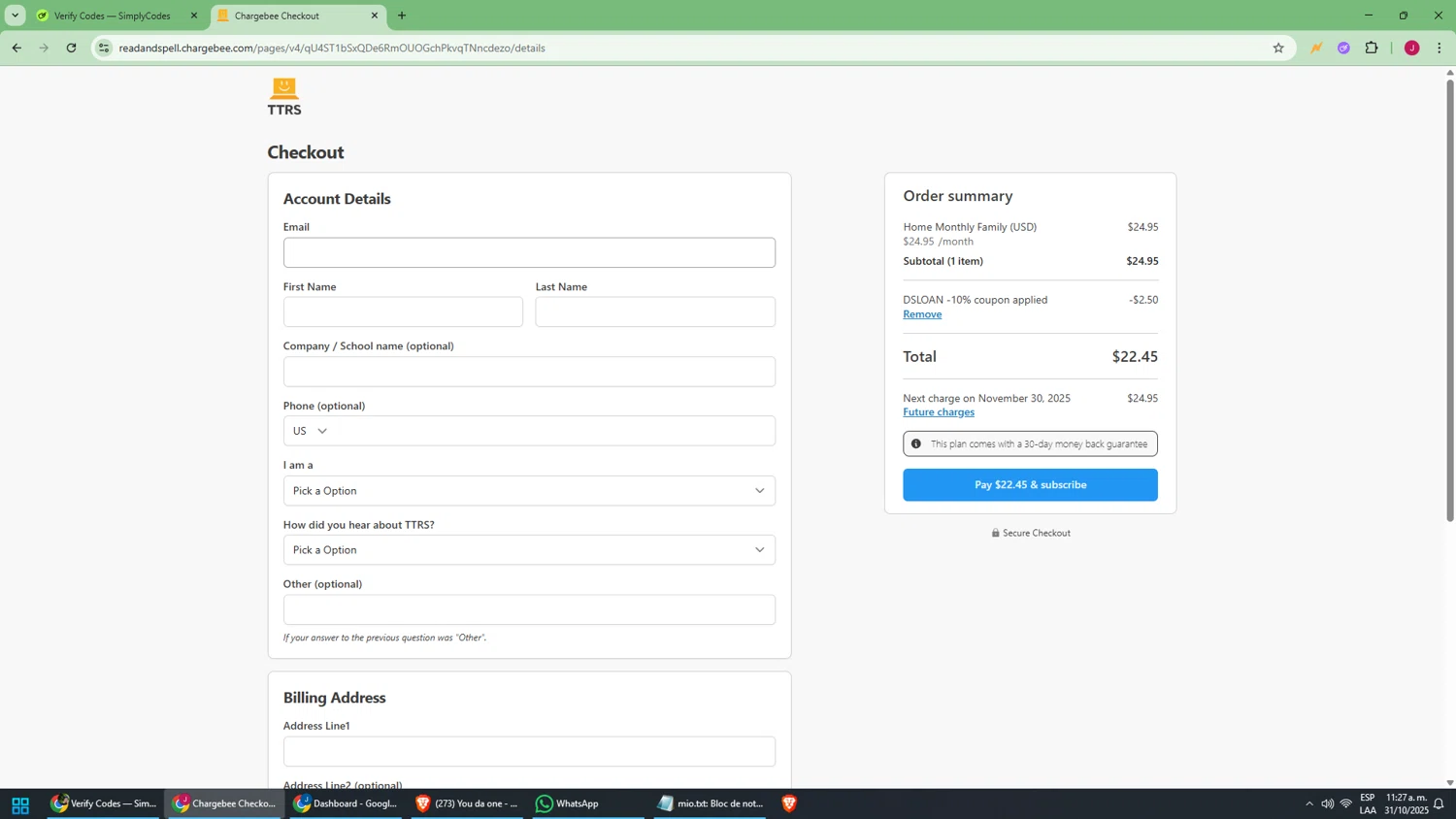This screenshot has height=819, width=1456.
Task: Bookmark this page with star icon
Action: (1278, 48)
